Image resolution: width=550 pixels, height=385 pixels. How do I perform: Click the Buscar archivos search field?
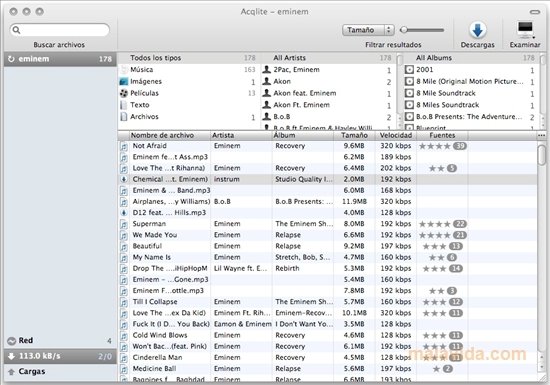[x=60, y=30]
